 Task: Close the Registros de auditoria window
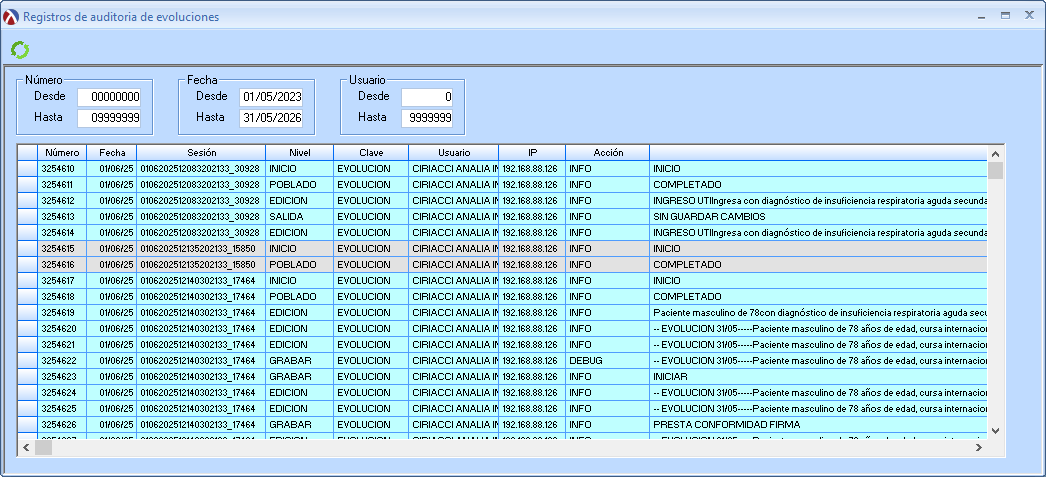[1029, 16]
